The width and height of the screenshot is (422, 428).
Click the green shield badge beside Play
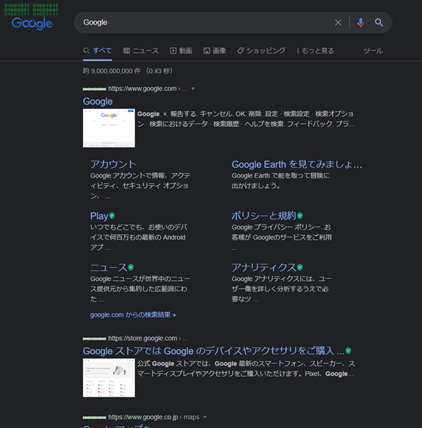tap(112, 216)
